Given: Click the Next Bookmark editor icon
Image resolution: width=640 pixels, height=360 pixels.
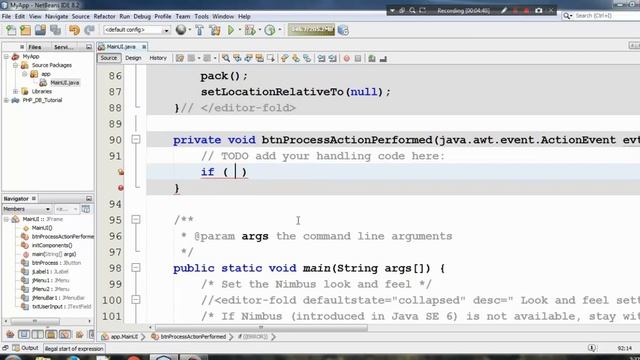Looking at the screenshot, I should point(296,58).
